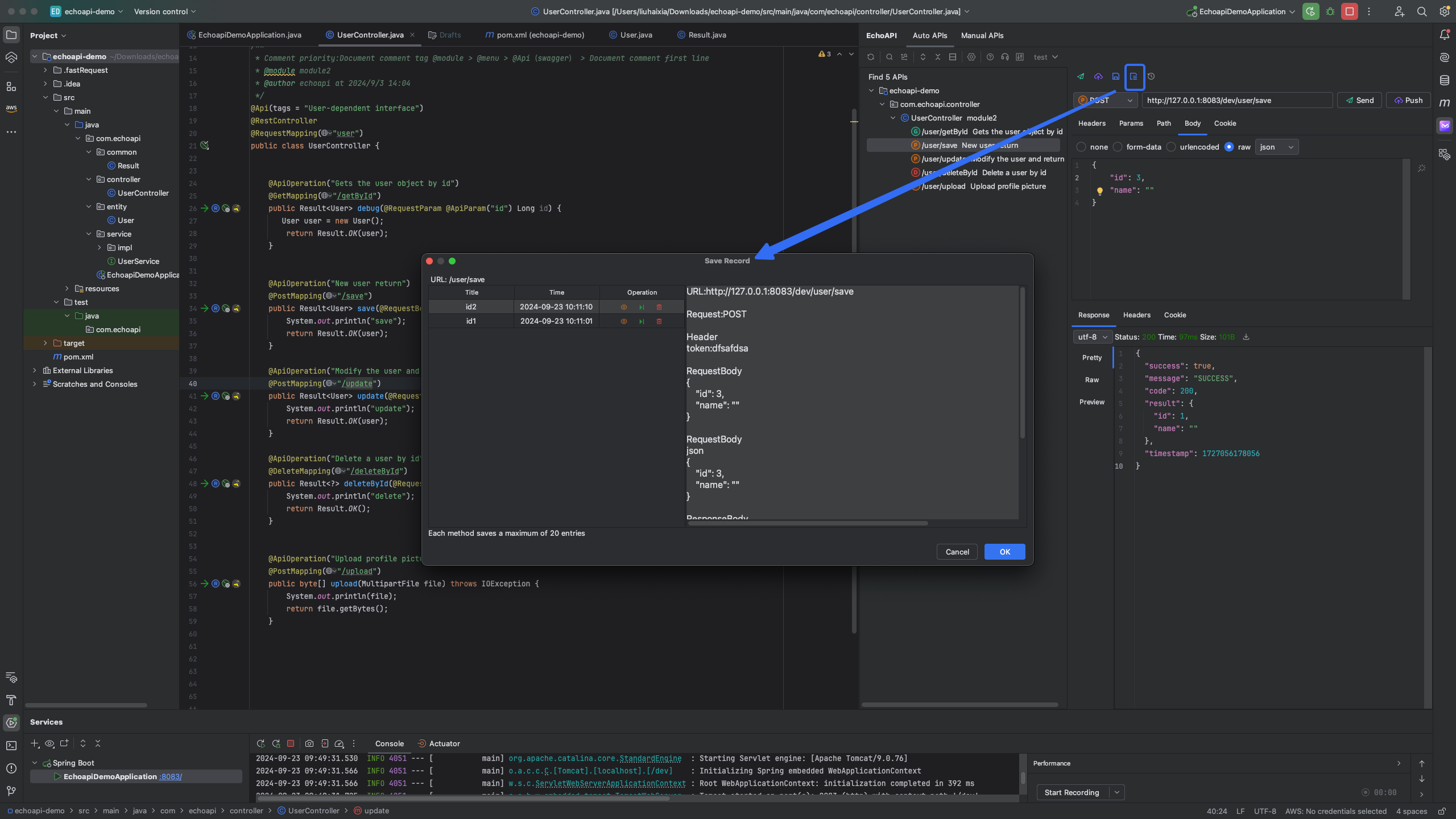Open the json format dropdown
Screen dimensions: 1456x819
pyautogui.click(x=1276, y=147)
